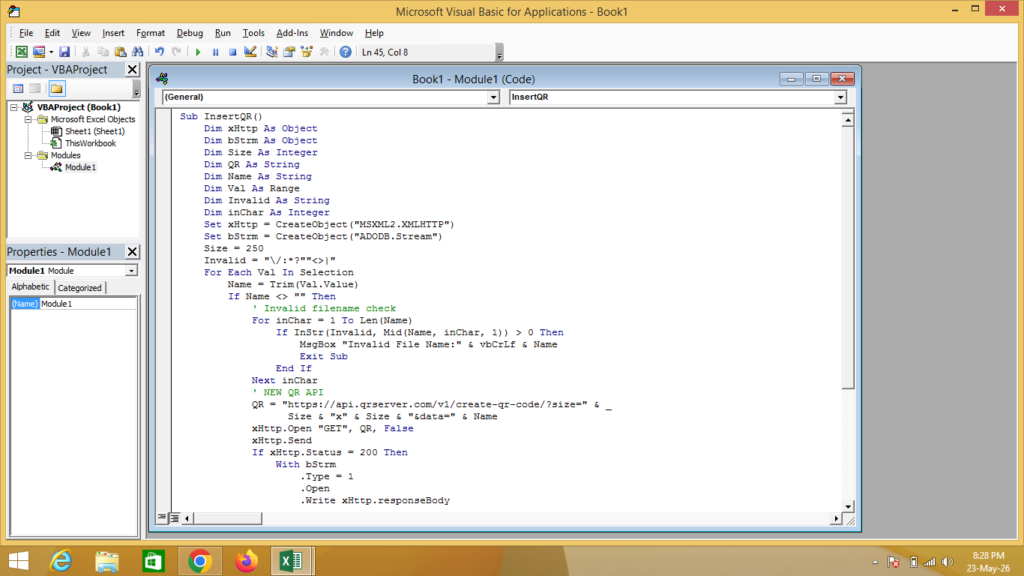Click the Redo arrow icon
This screenshot has width=1024, height=576.
pos(176,52)
